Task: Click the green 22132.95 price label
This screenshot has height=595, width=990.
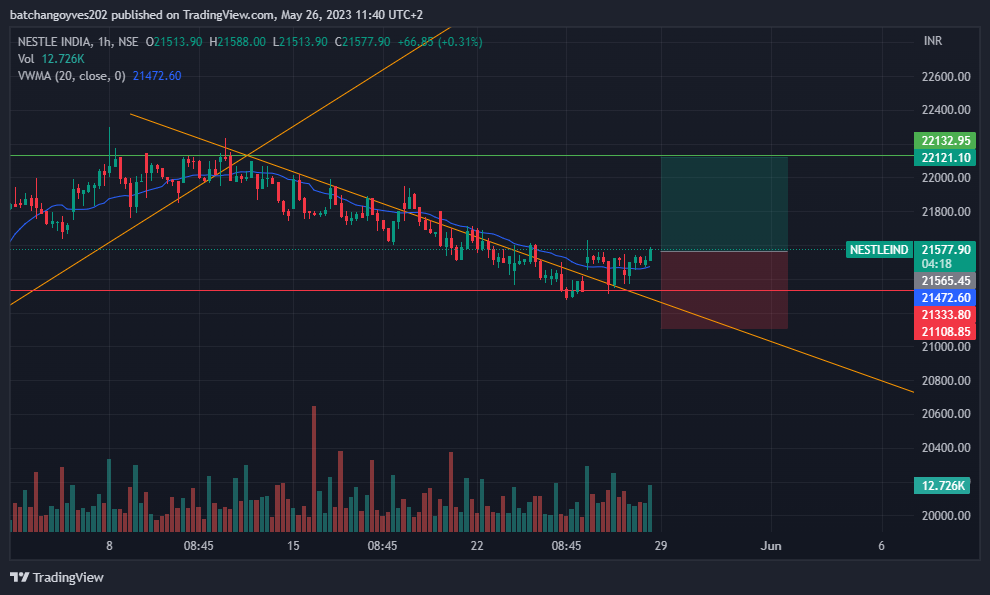Action: tap(945, 140)
